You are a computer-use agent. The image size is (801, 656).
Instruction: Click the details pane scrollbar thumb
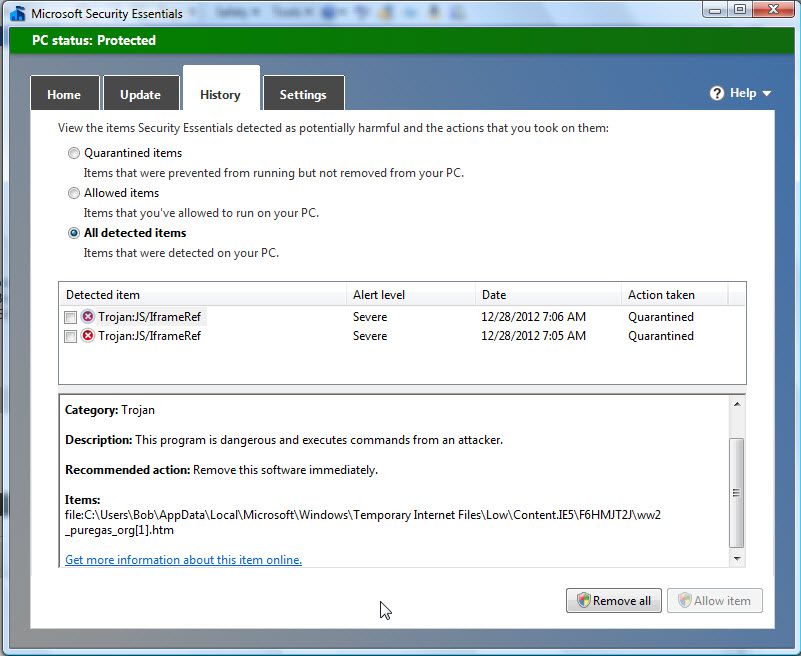737,493
